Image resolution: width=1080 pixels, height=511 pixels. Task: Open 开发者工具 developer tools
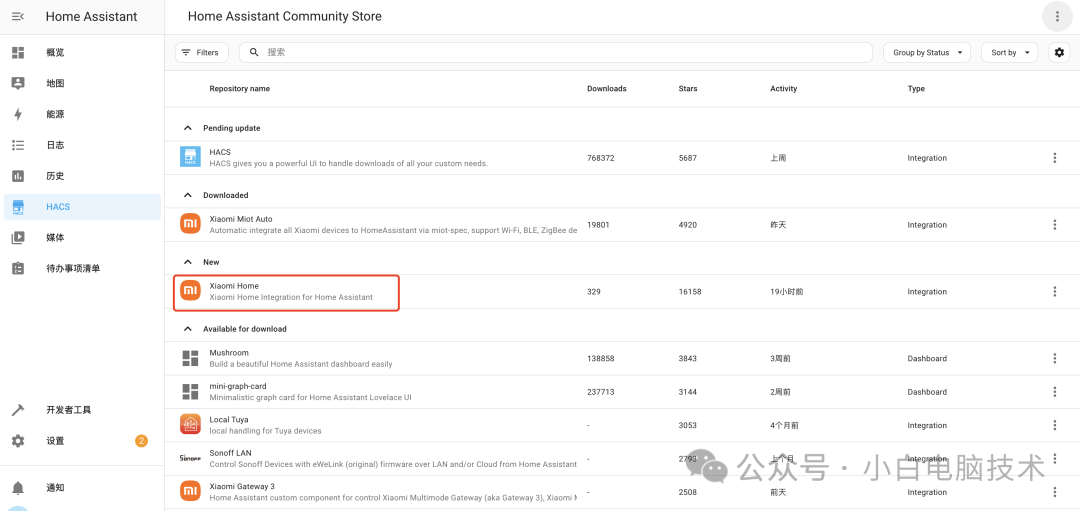[x=82, y=410]
